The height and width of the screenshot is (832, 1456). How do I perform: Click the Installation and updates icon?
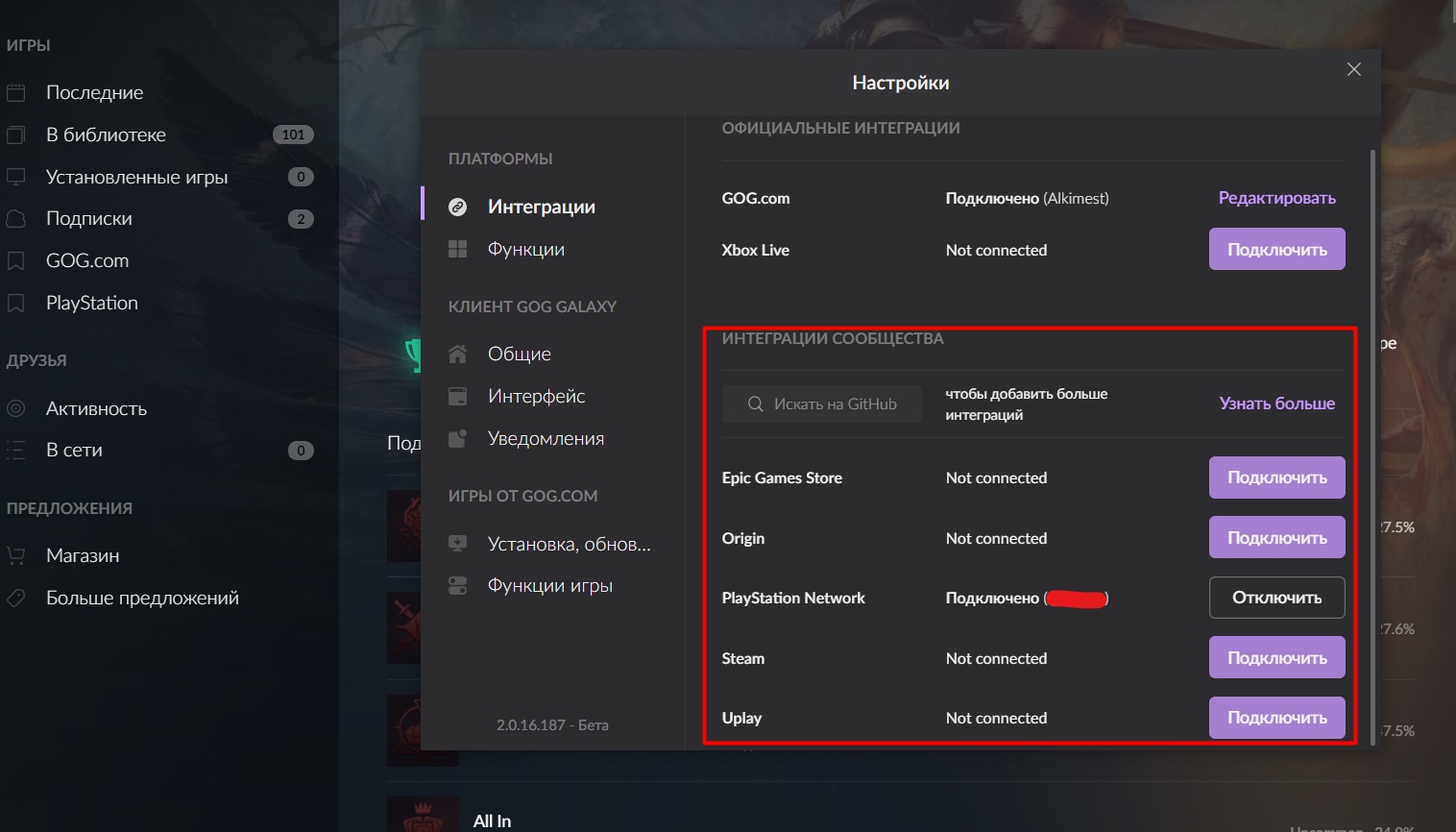(458, 544)
